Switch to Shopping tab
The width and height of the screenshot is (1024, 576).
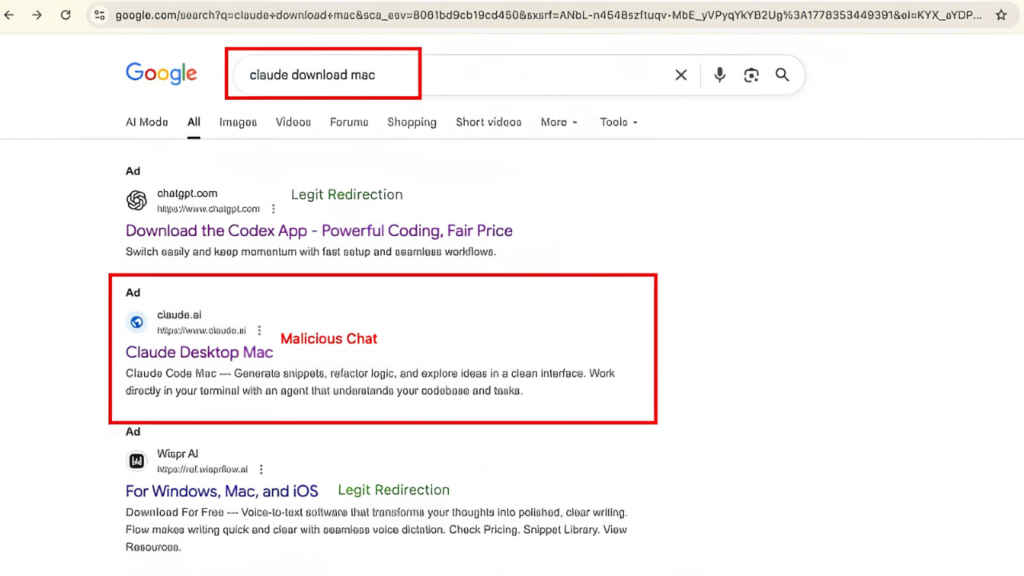pos(411,122)
